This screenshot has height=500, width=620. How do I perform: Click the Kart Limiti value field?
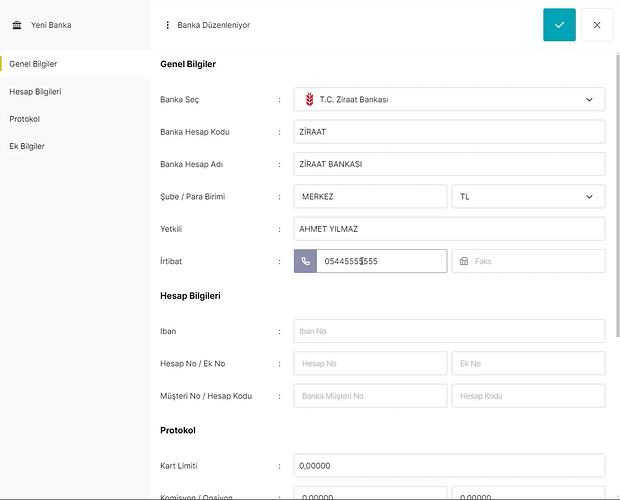click(x=449, y=466)
